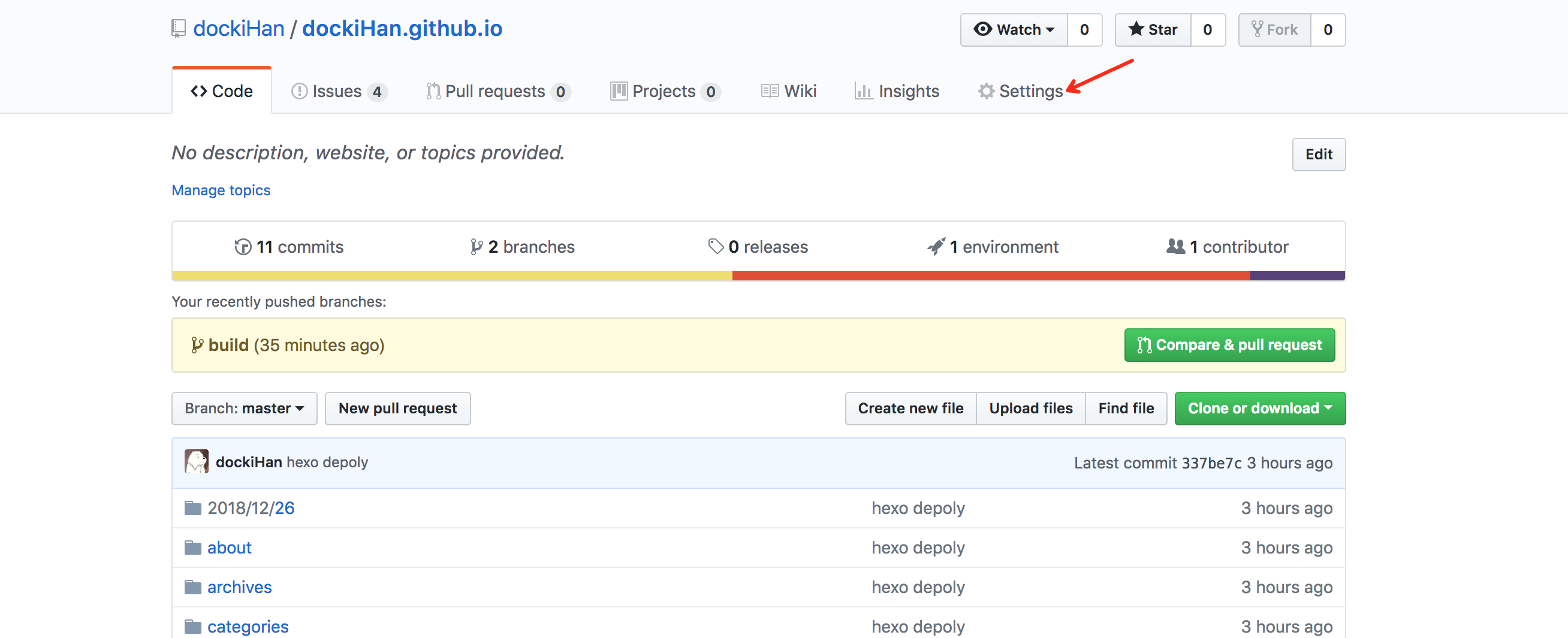Image resolution: width=1568 pixels, height=638 pixels.
Task: Star this repository
Action: [x=1152, y=30]
